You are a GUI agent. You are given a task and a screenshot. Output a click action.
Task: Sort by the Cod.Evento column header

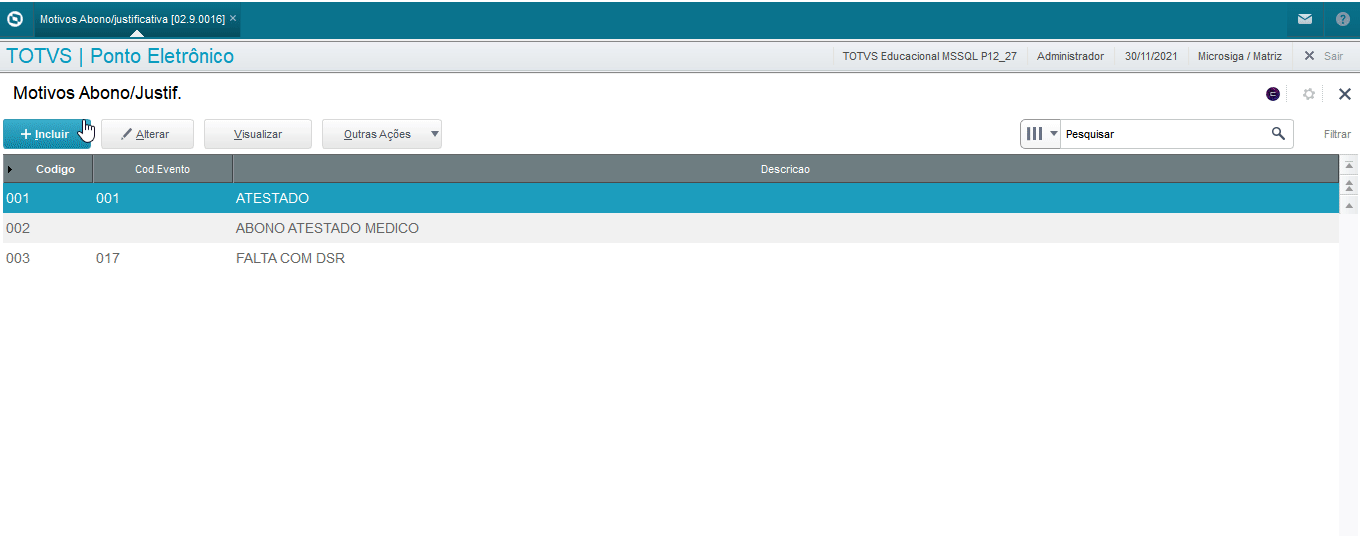tap(162, 169)
